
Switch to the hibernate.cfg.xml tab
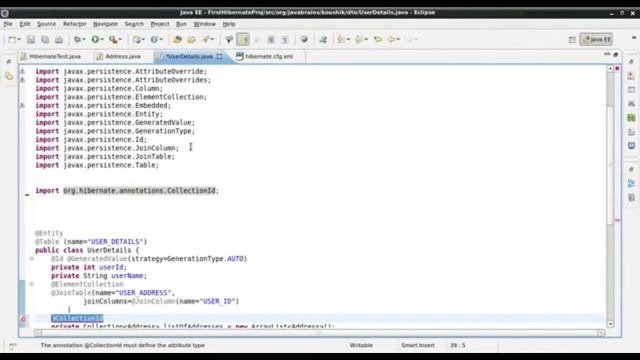[x=265, y=56]
